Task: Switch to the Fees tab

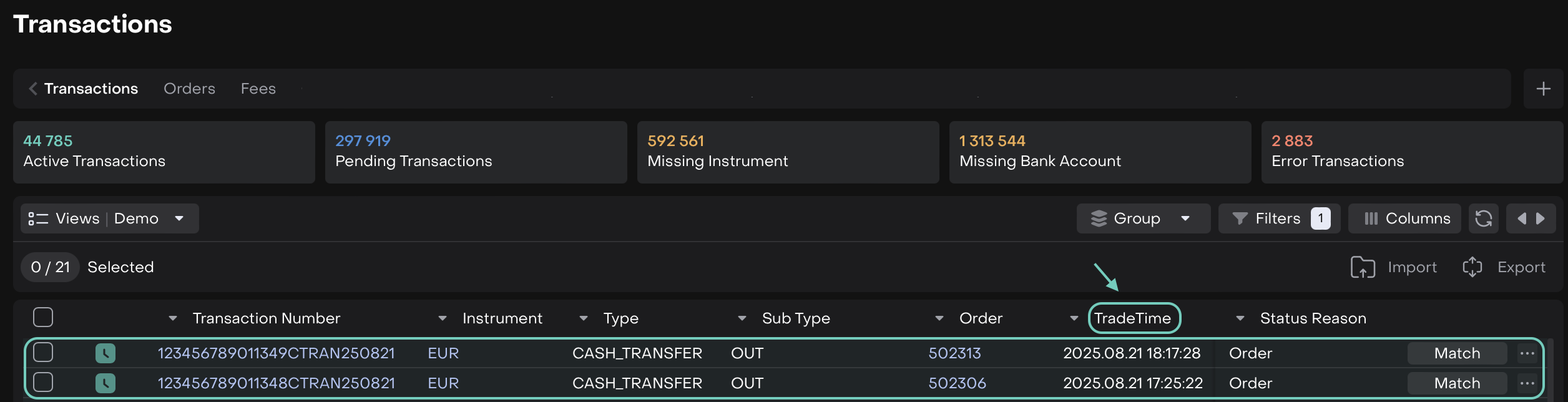Action: click(258, 89)
